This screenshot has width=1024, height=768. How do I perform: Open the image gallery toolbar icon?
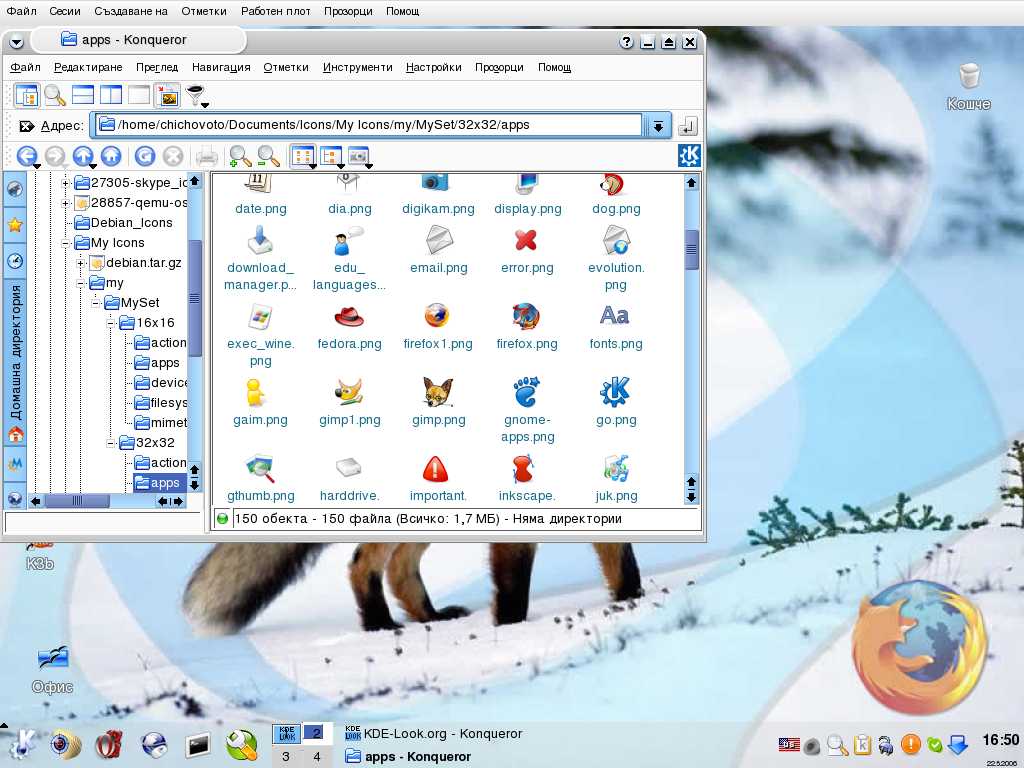(167, 95)
